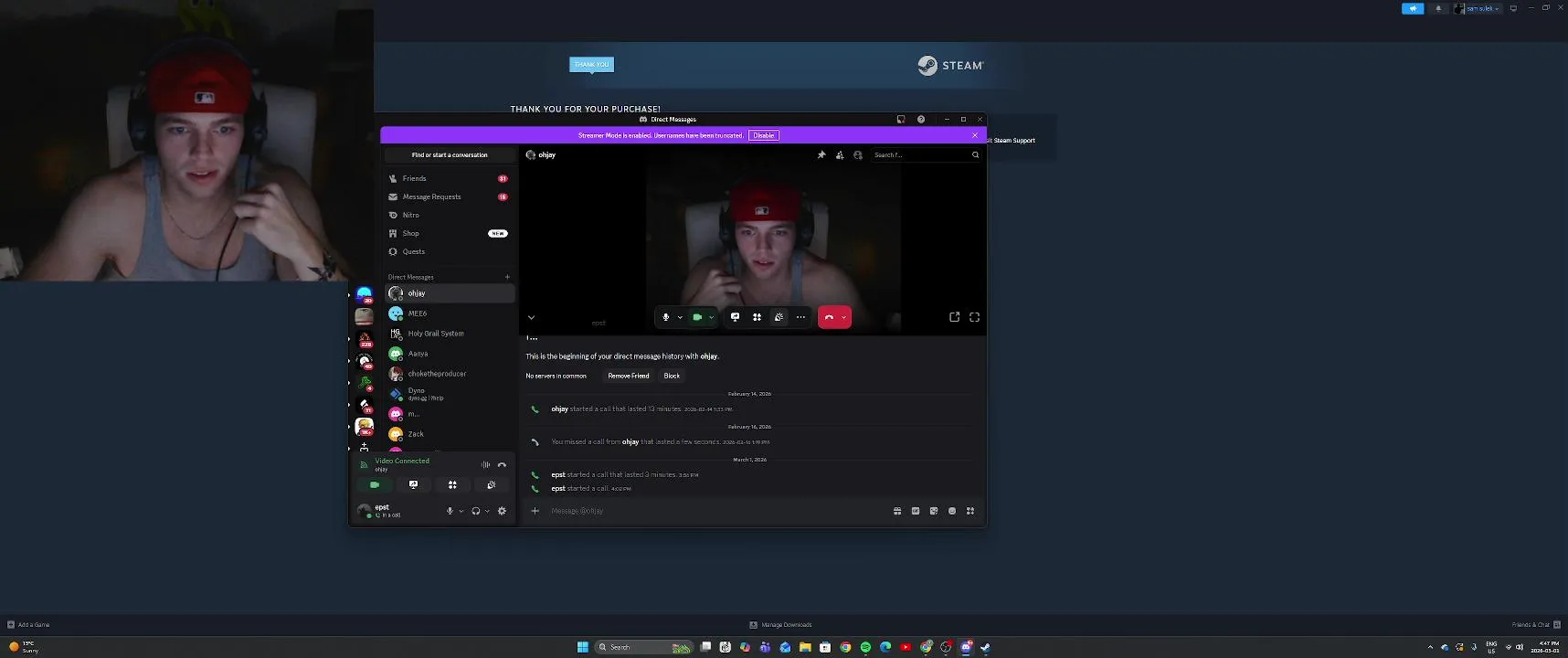Deafen audio in epst user panel
Image resolution: width=1568 pixels, height=658 pixels.
tap(476, 511)
